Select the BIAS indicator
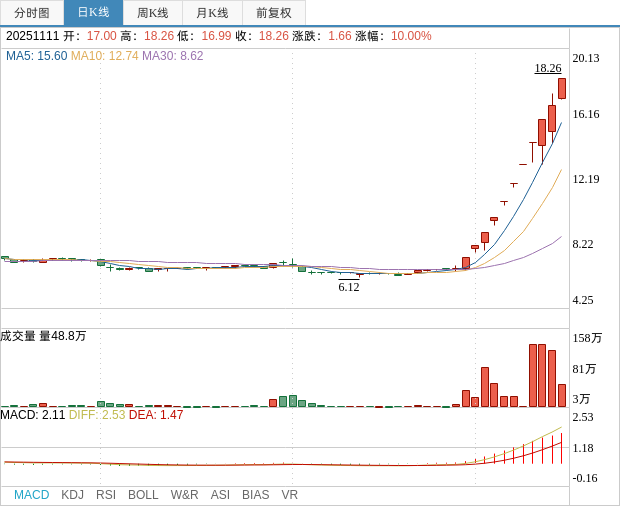The image size is (620, 506). [x=255, y=495]
